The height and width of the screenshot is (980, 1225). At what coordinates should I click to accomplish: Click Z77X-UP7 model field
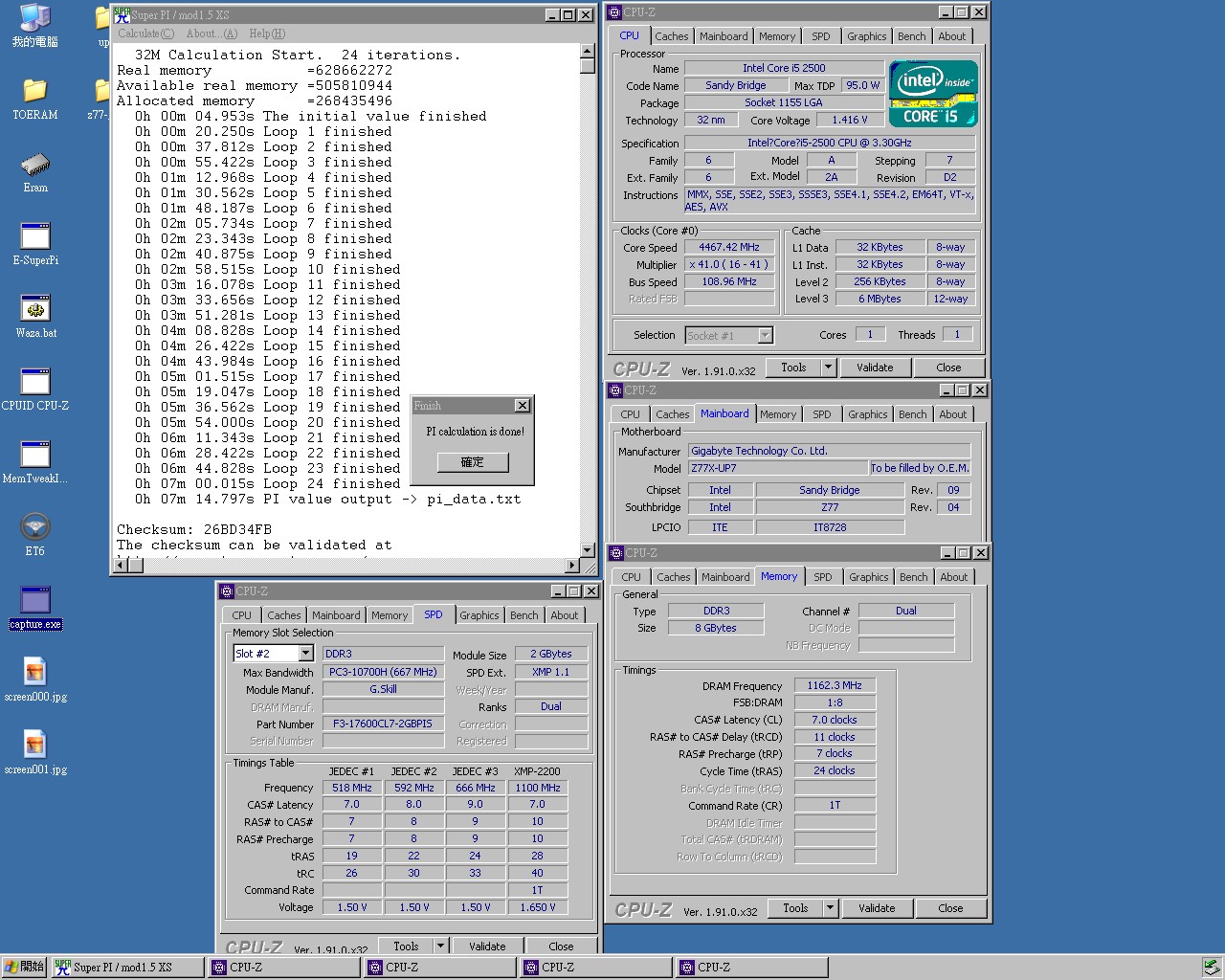[777, 468]
